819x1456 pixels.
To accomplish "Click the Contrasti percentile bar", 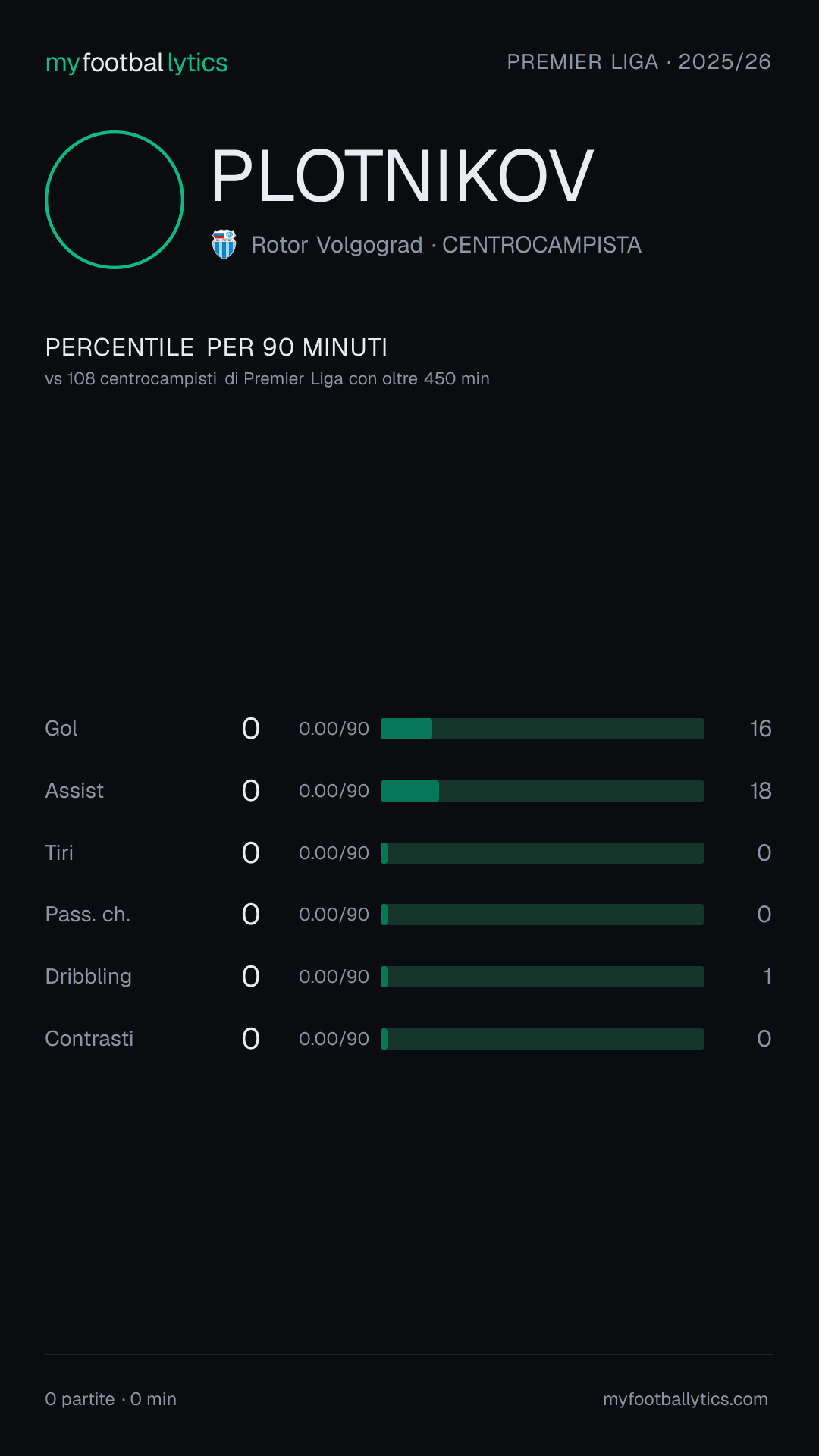I will (542, 1039).
